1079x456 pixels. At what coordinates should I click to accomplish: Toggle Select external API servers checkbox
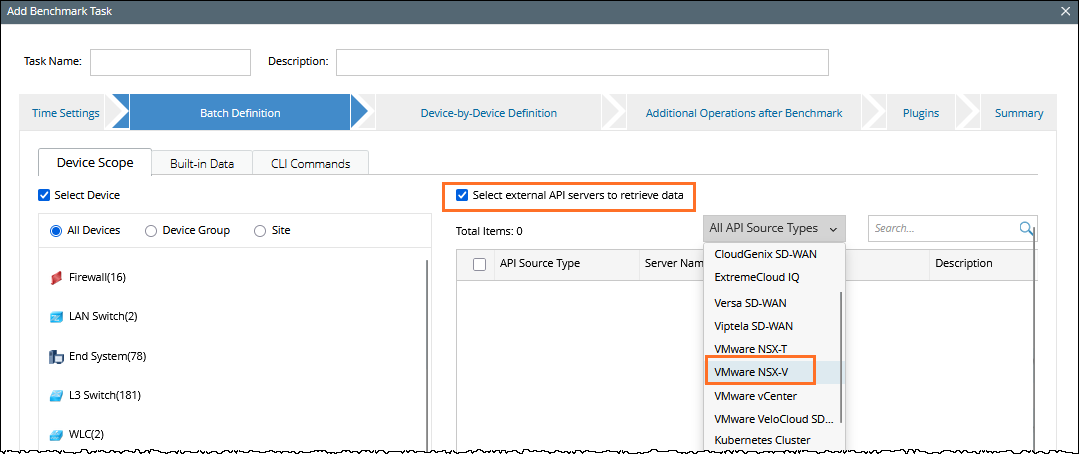click(x=461, y=195)
